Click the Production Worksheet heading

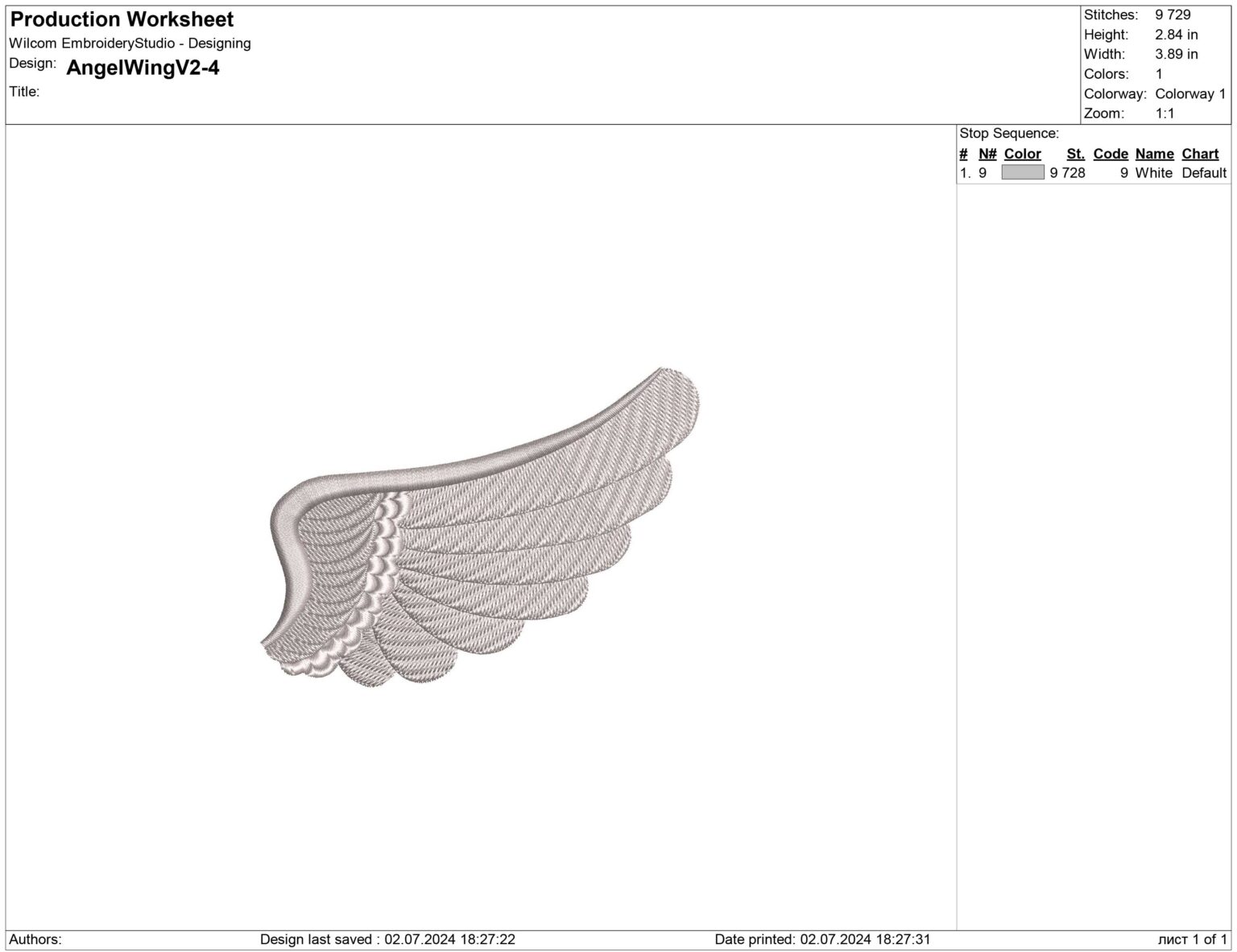tap(121, 19)
